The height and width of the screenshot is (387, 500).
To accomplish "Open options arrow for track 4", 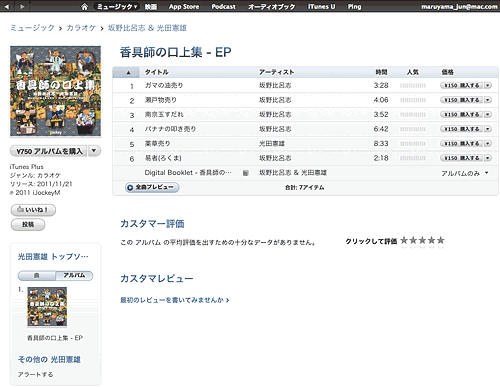I will click(x=488, y=129).
